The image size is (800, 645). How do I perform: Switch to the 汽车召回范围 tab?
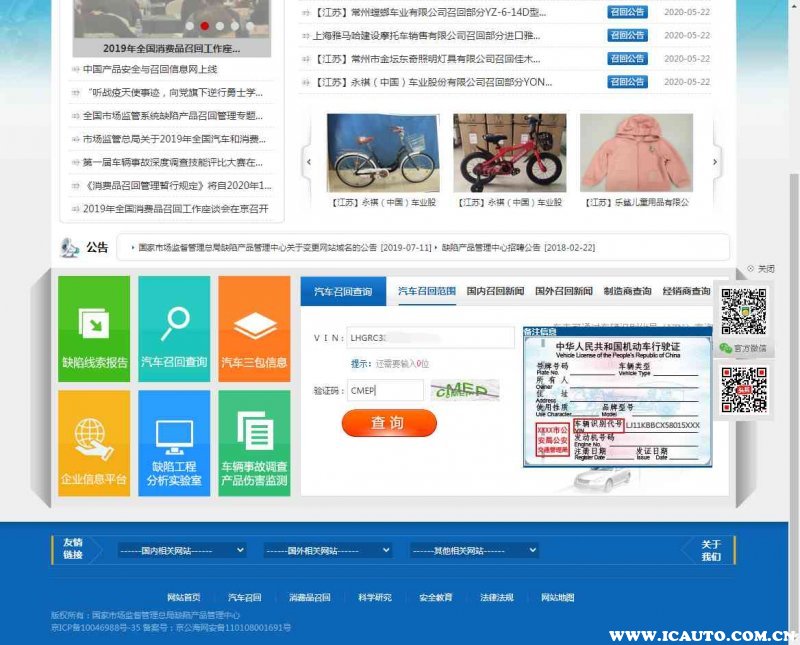[427, 291]
